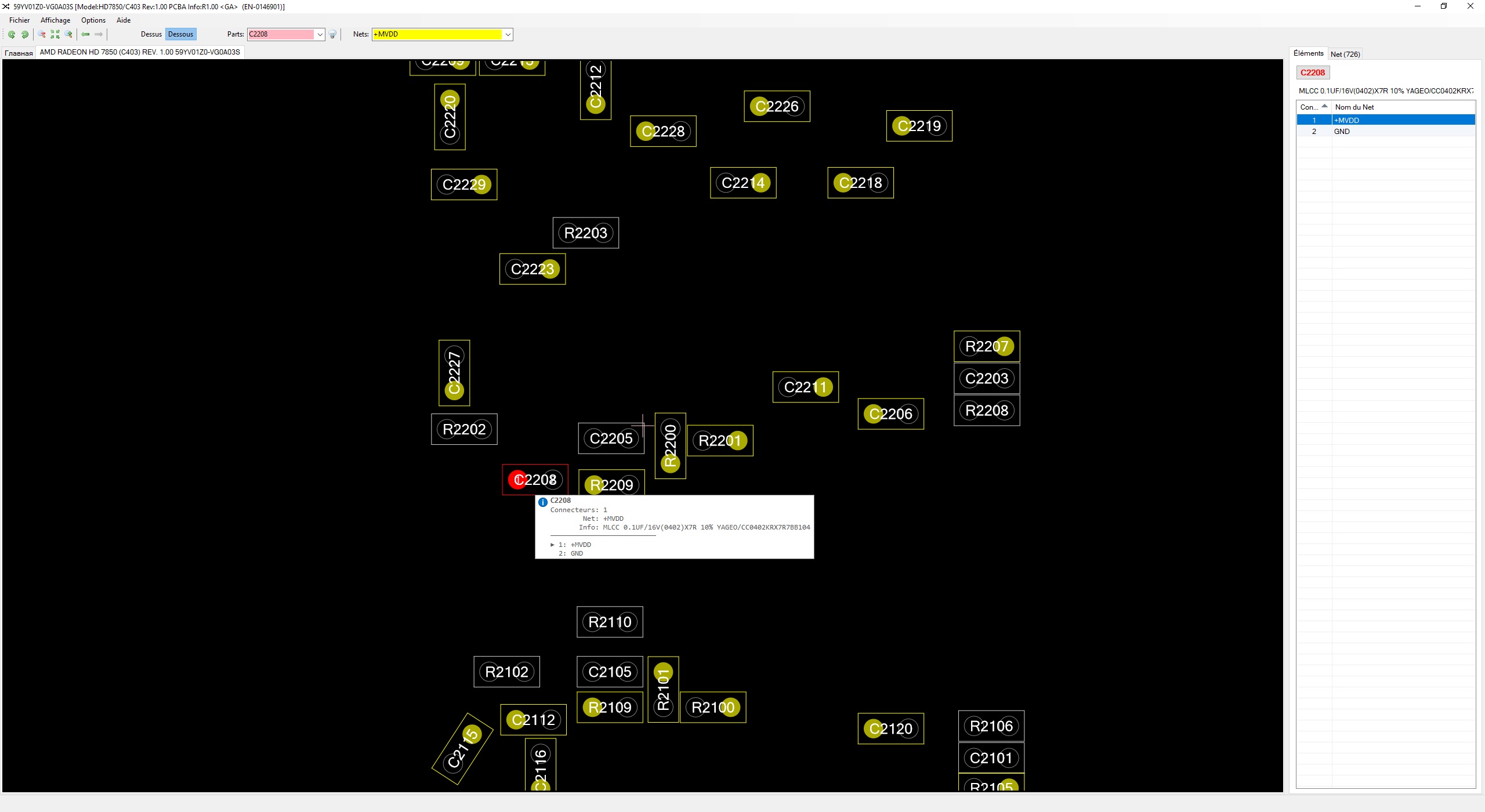1485x812 pixels.
Task: Click the fit-to-window arrows icon
Action: click(55, 35)
